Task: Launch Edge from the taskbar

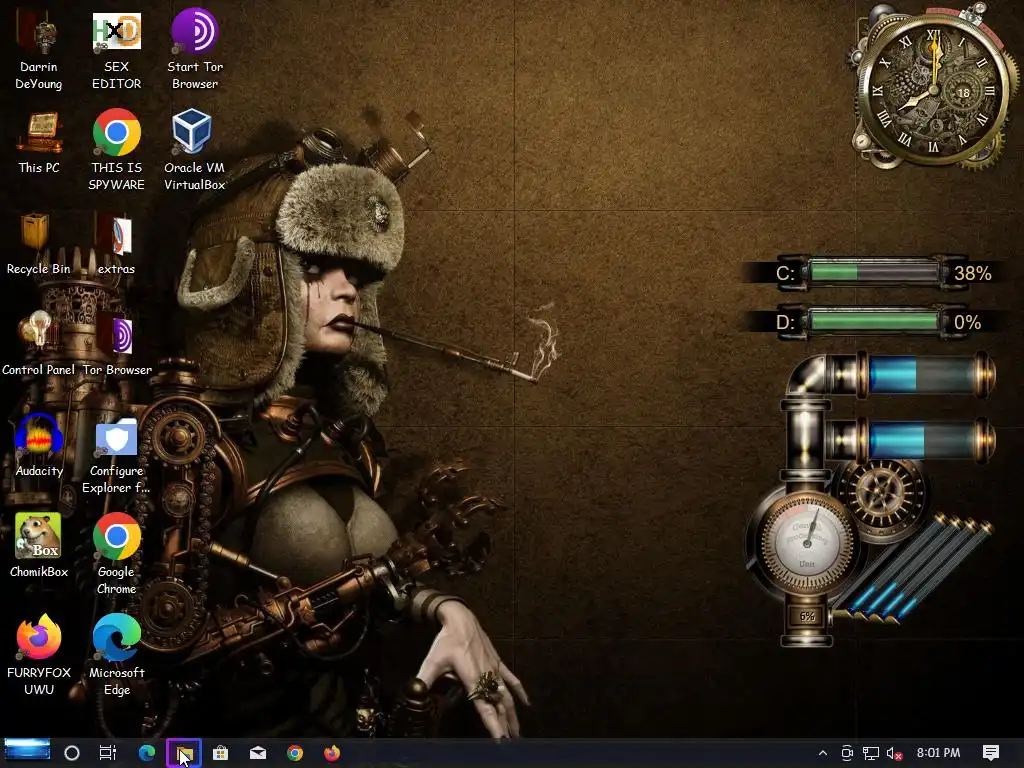Action: pos(147,753)
